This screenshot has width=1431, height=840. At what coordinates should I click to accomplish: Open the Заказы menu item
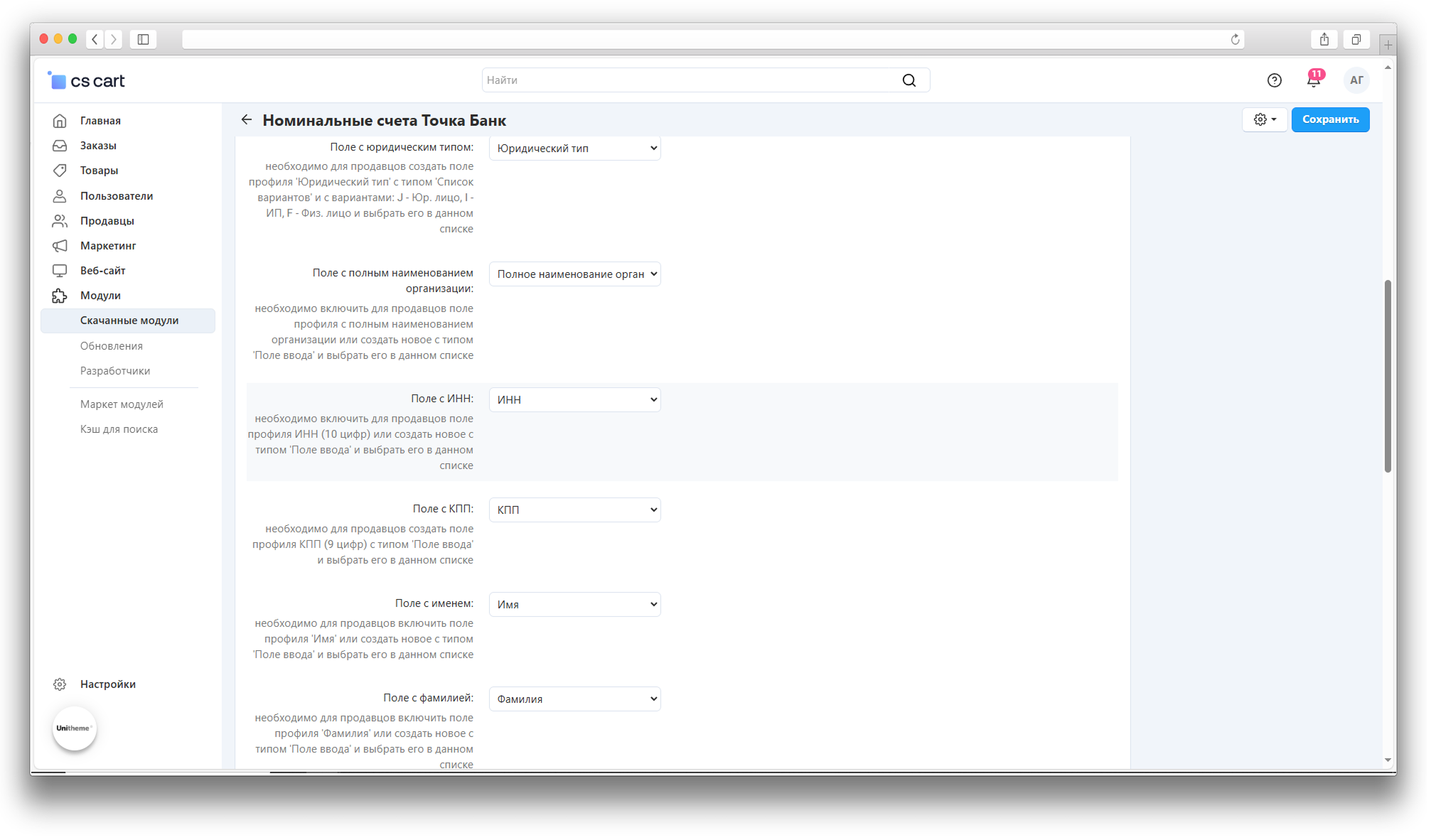pos(98,146)
